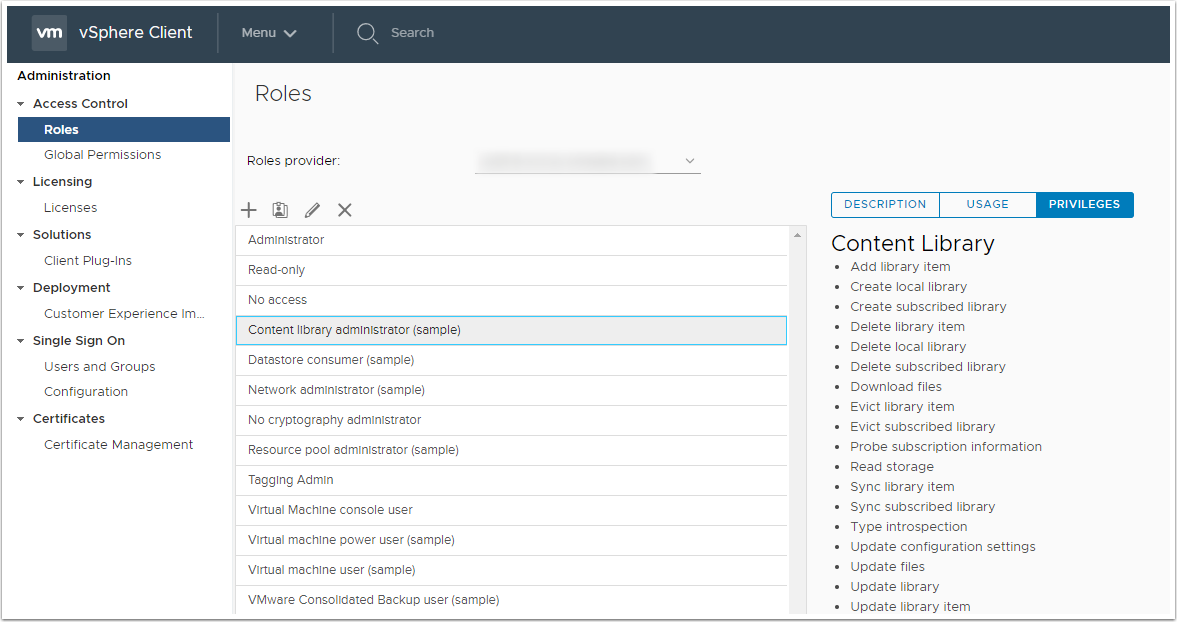Clone the selected role icon
The image size is (1177, 622).
click(x=280, y=210)
